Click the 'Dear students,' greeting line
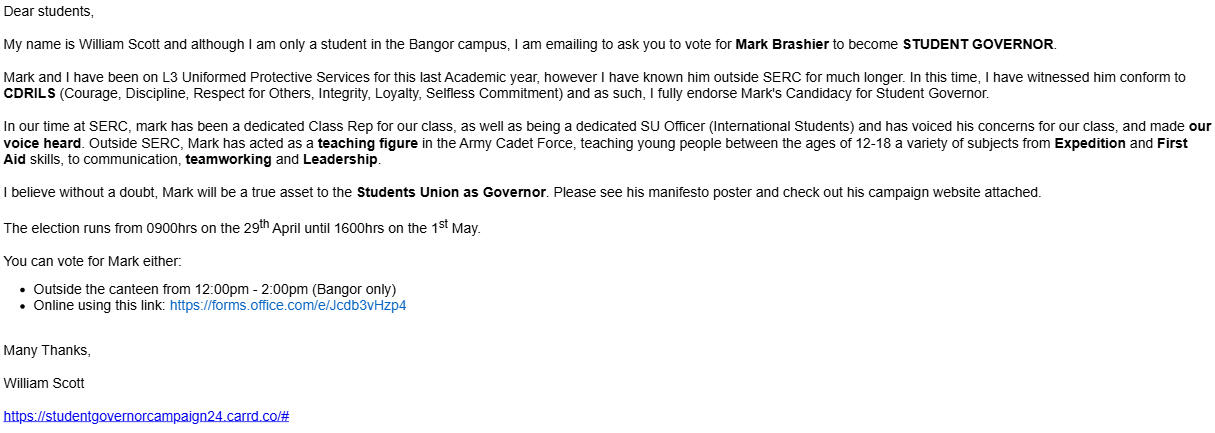 49,12
